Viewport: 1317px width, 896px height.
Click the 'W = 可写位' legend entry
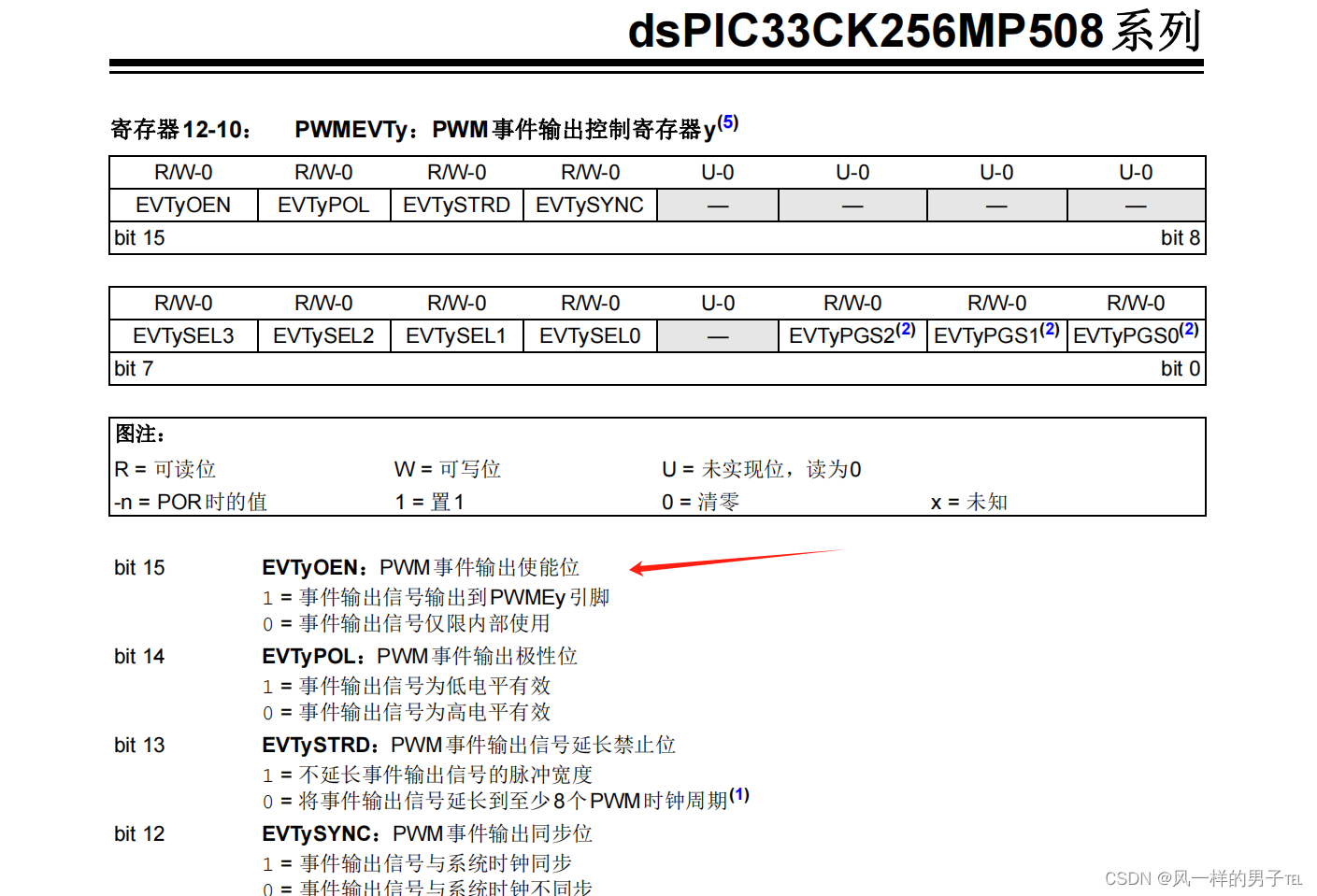pos(448,469)
